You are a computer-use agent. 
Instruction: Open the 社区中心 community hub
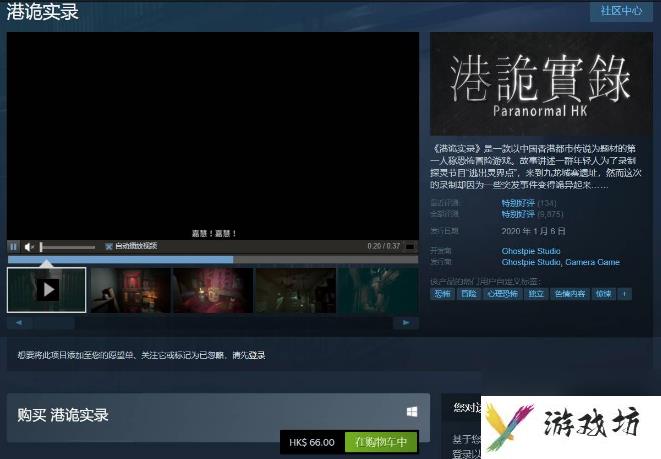[x=621, y=11]
